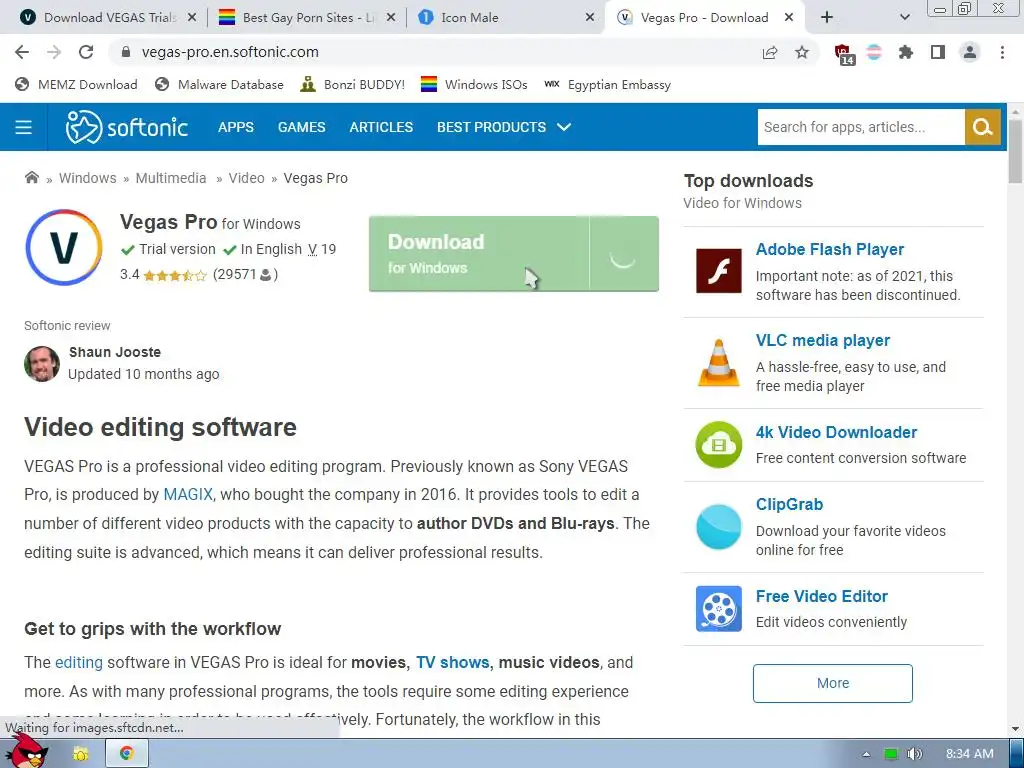Viewport: 1024px width, 768px height.
Task: Open the MAGIX link in the review
Action: (x=188, y=494)
